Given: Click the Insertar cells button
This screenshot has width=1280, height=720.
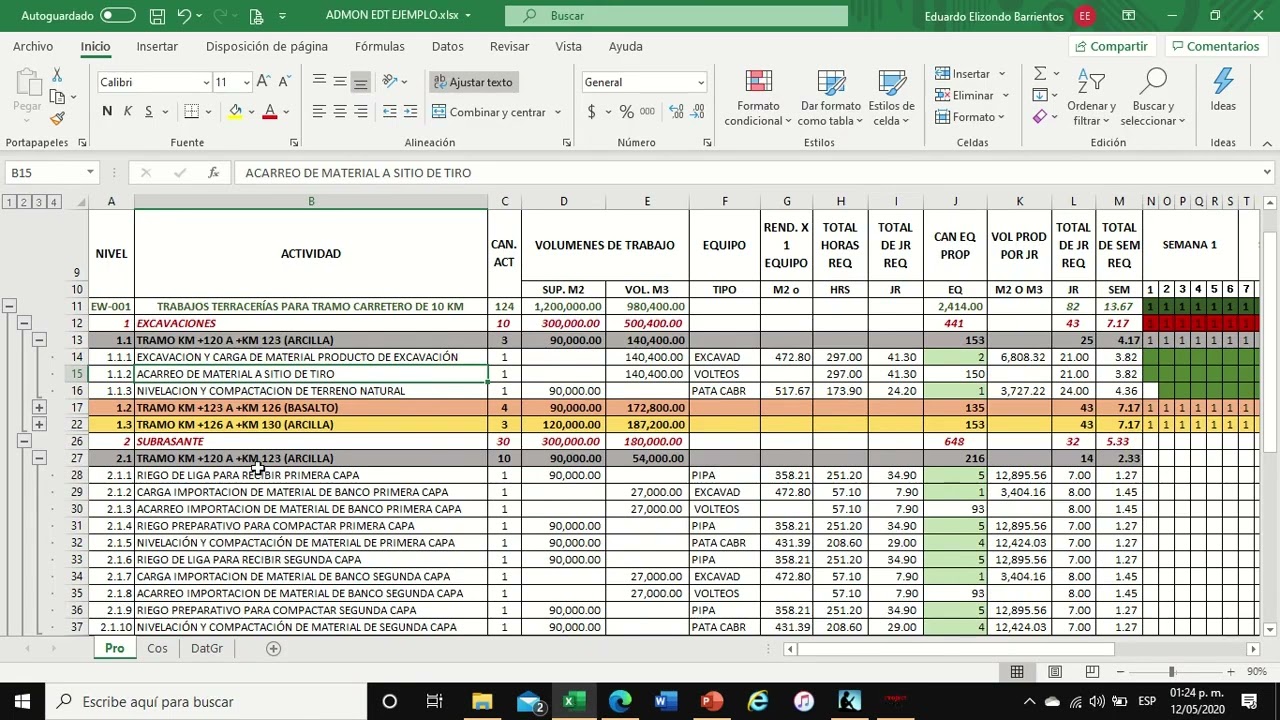Looking at the screenshot, I should coord(971,74).
